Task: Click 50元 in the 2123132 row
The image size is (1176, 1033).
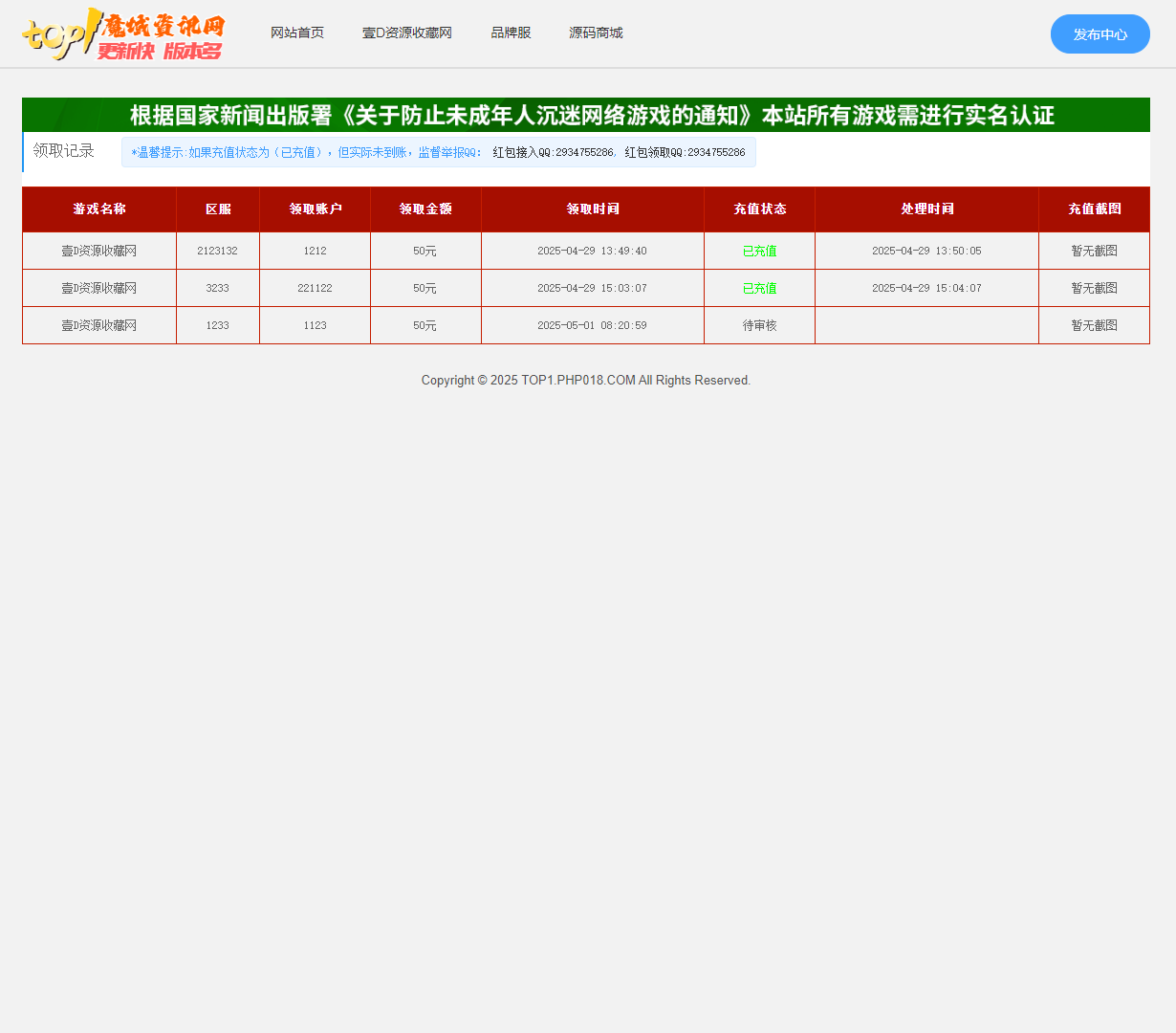Action: pos(425,251)
